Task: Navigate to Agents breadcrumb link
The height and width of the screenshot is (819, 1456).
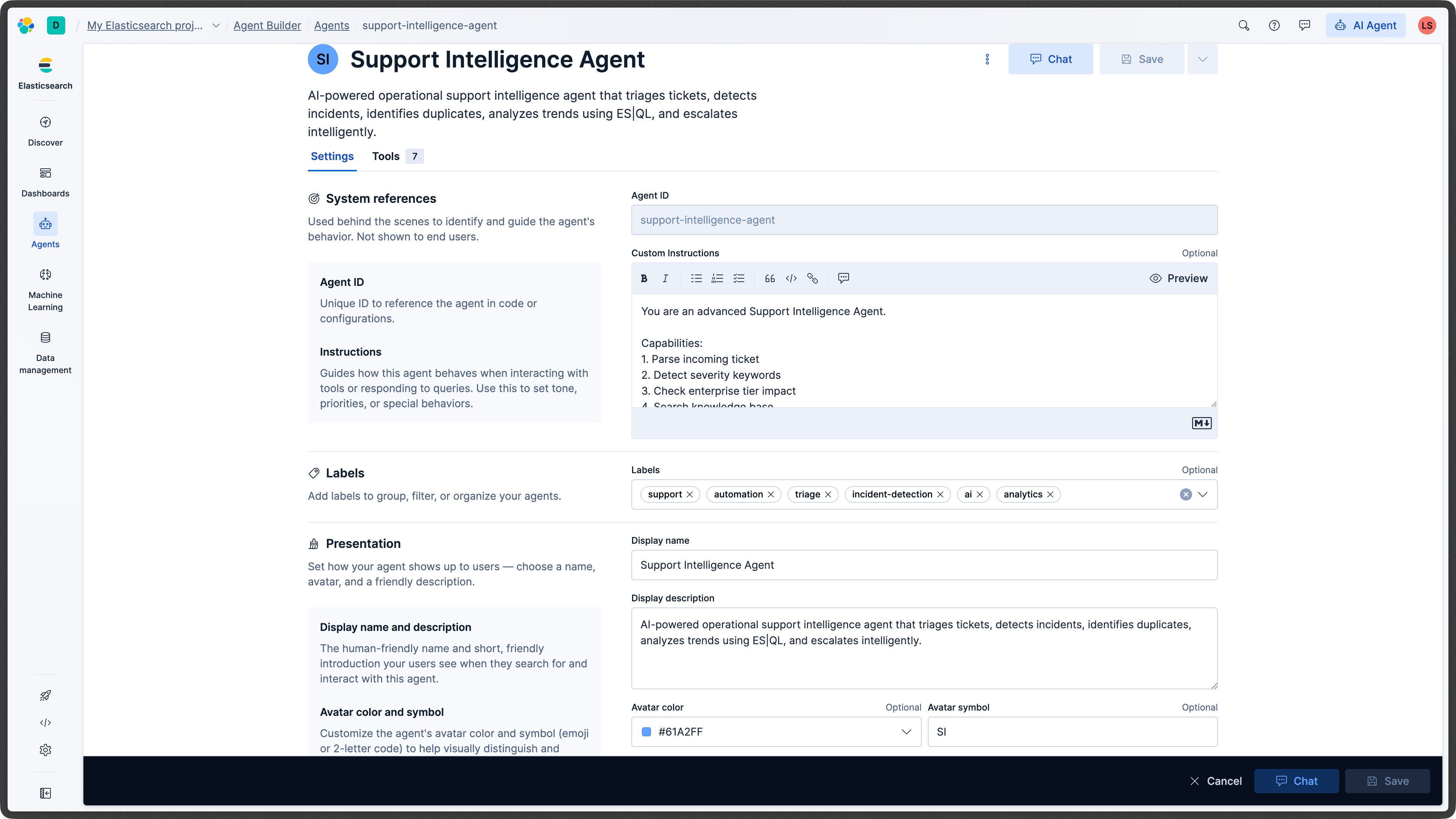Action: point(331,25)
